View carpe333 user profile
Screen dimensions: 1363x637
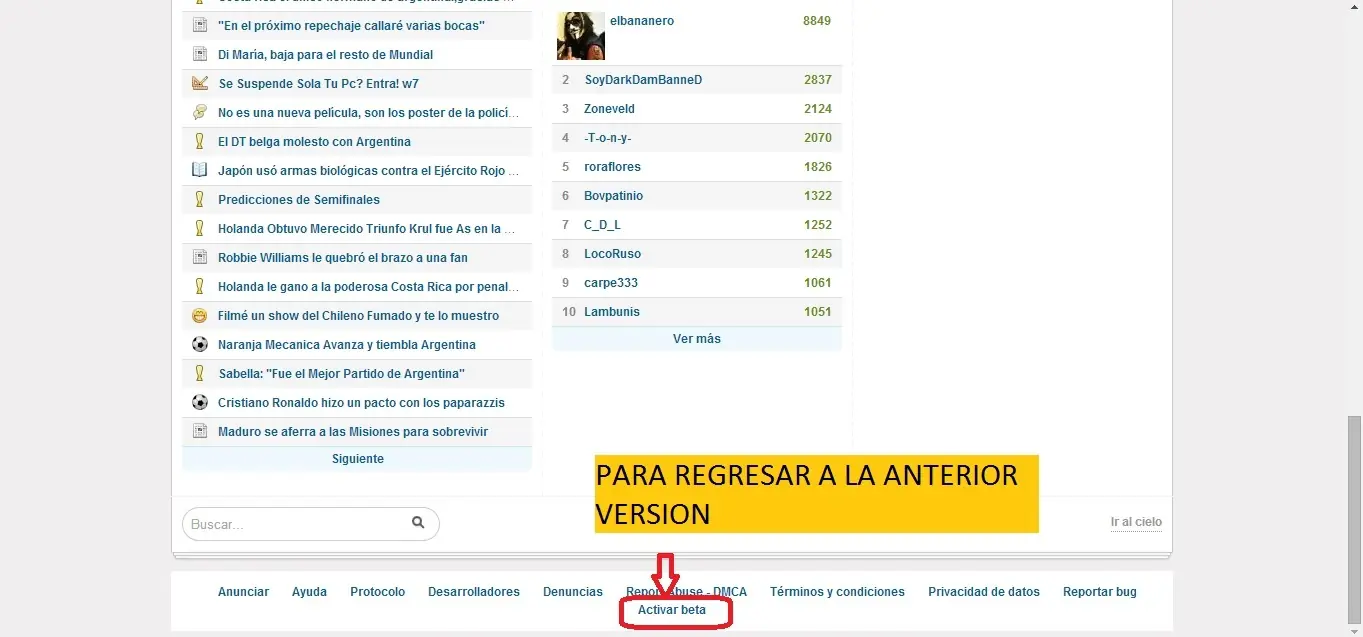(611, 282)
